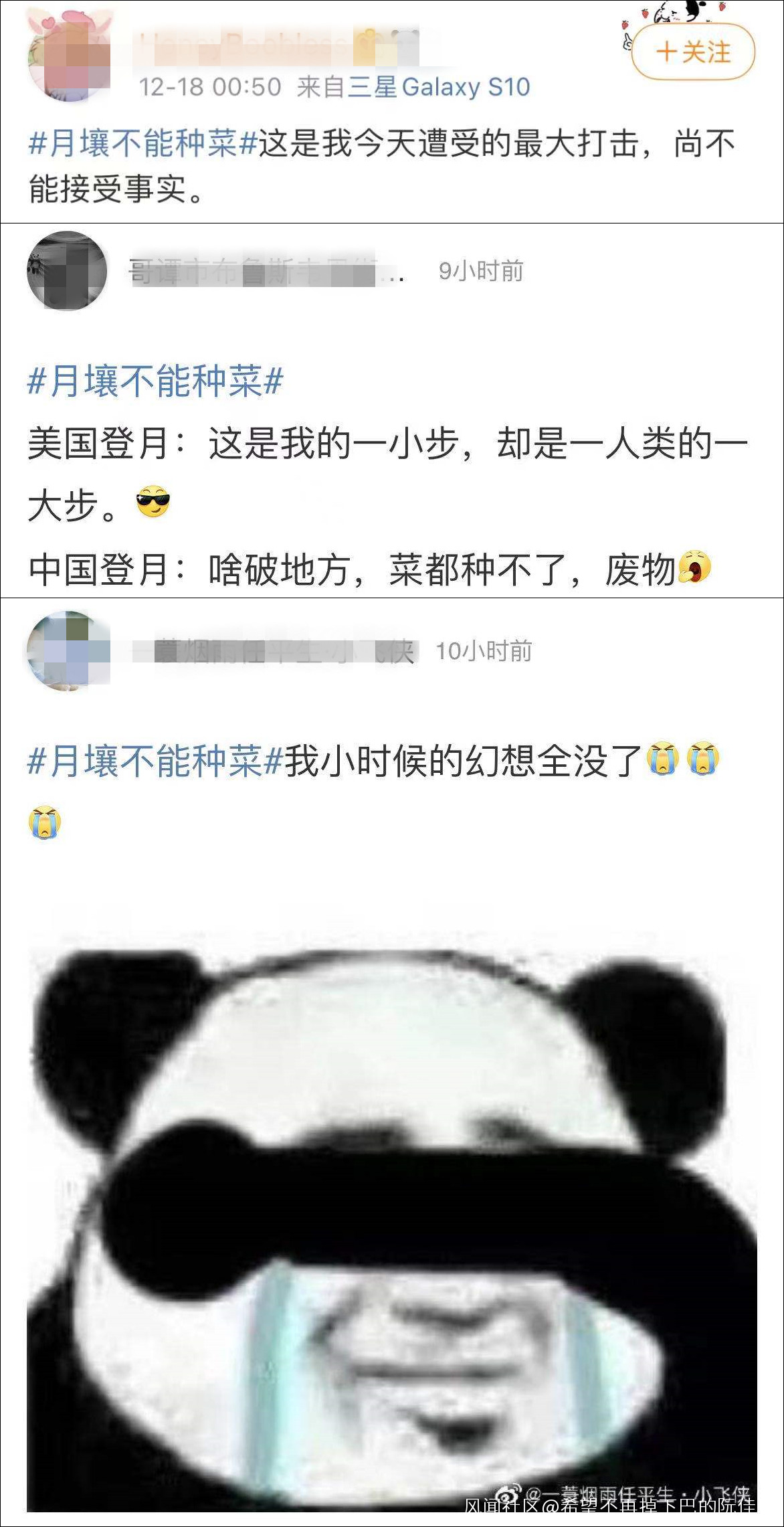Open #月壤不能种菜# hashtag in second post

[155, 381]
